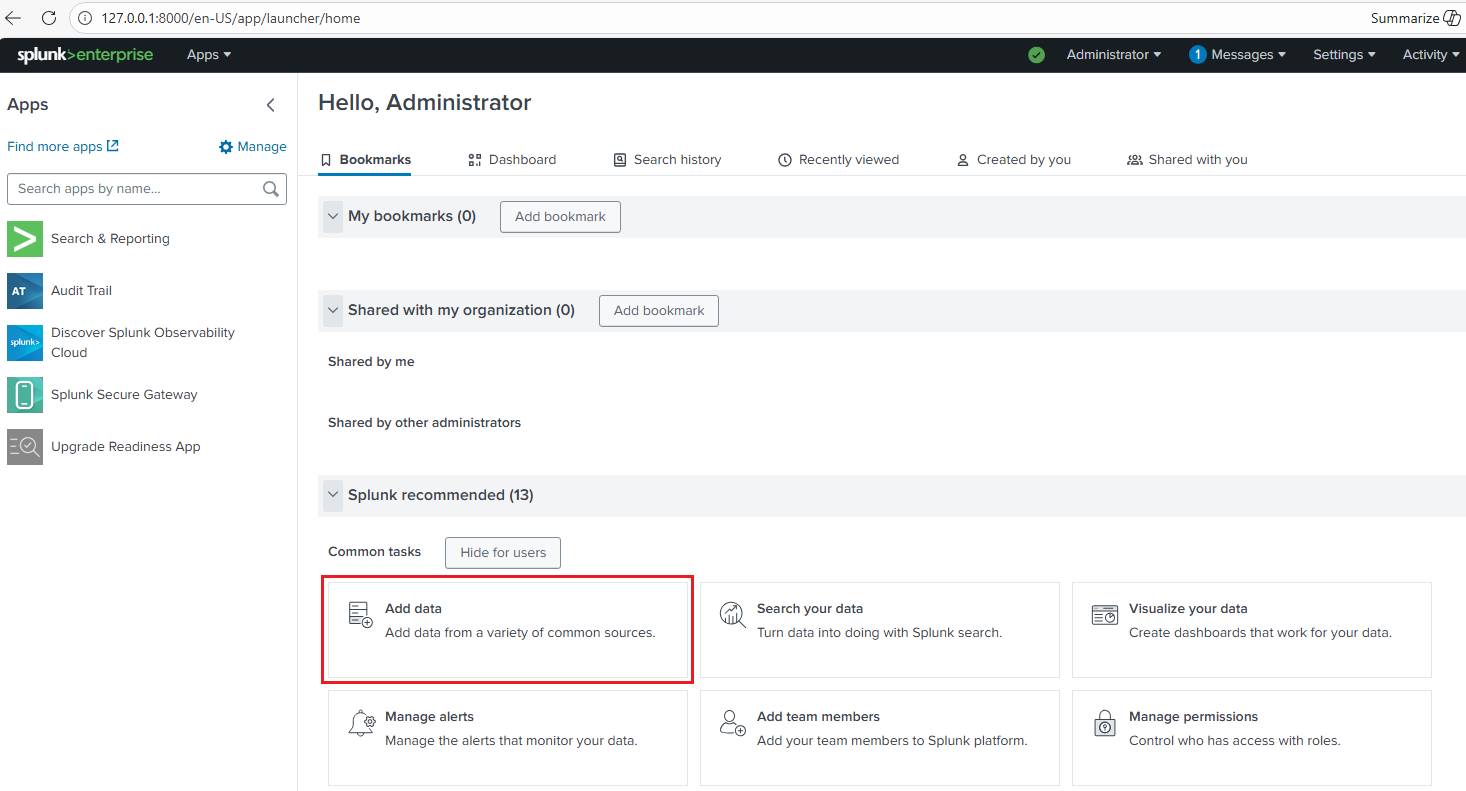The height and width of the screenshot is (791, 1466).
Task: Collapse the My bookmarks section
Action: [x=333, y=216]
